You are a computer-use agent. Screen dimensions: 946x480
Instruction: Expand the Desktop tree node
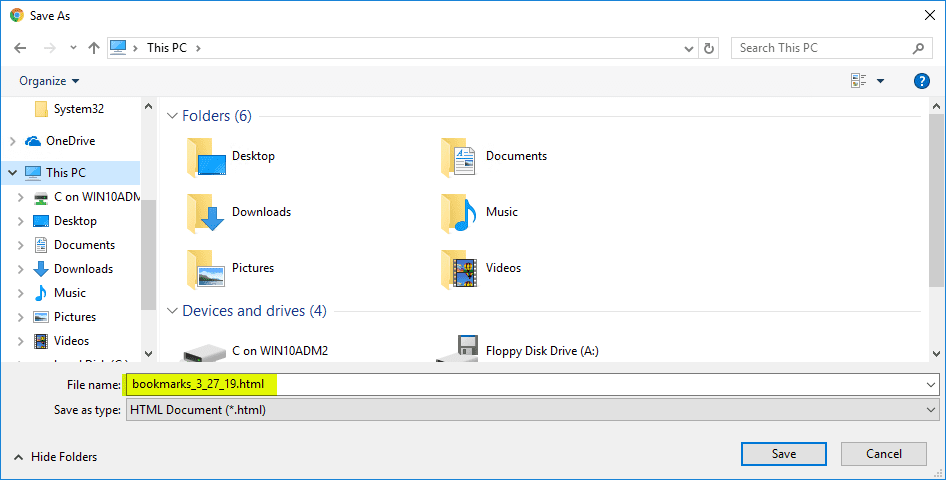[x=21, y=221]
